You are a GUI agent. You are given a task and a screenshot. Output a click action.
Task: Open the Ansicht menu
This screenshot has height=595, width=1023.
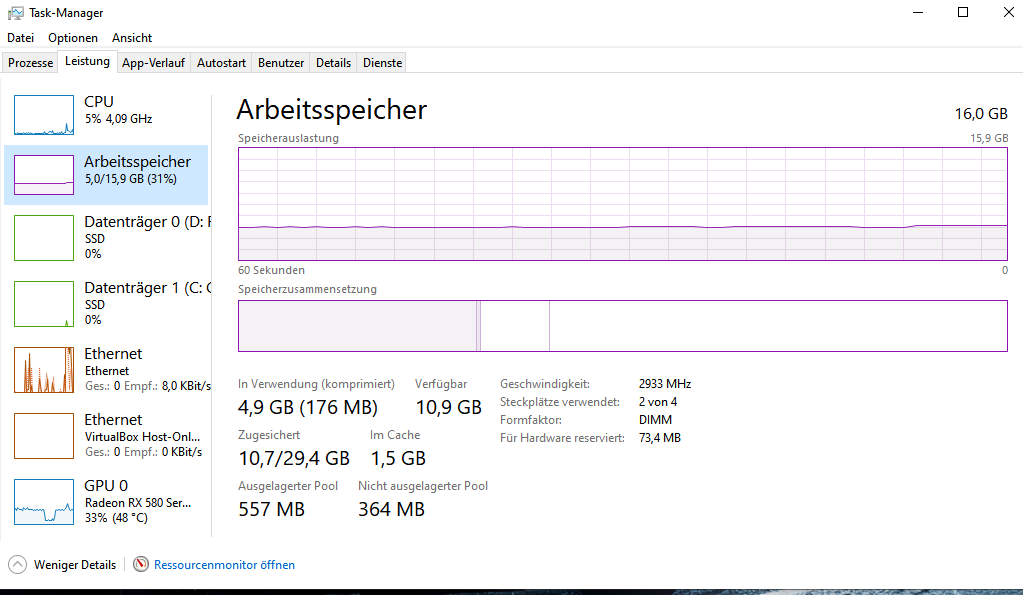coord(132,38)
